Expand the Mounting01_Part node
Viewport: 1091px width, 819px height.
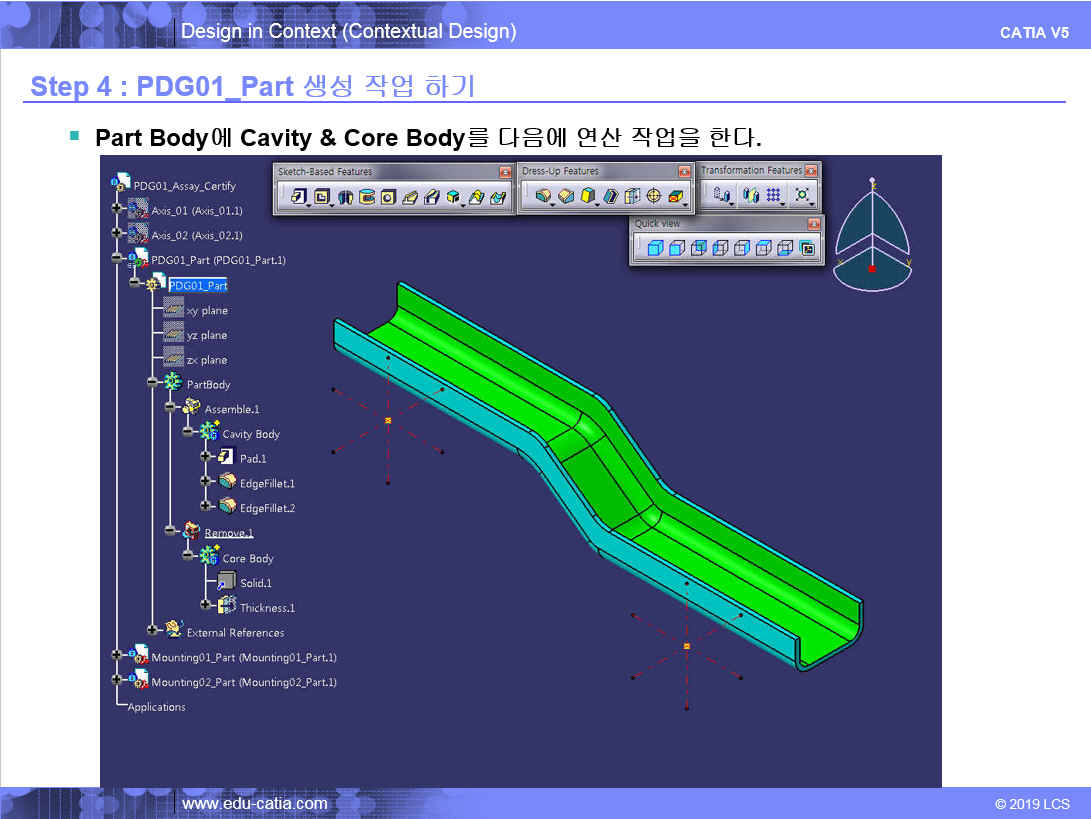(117, 657)
